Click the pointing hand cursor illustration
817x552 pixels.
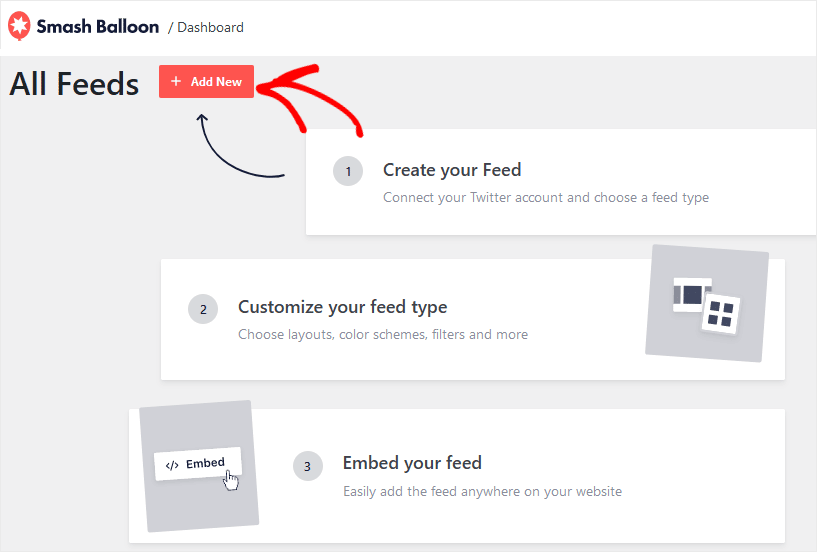[x=231, y=480]
